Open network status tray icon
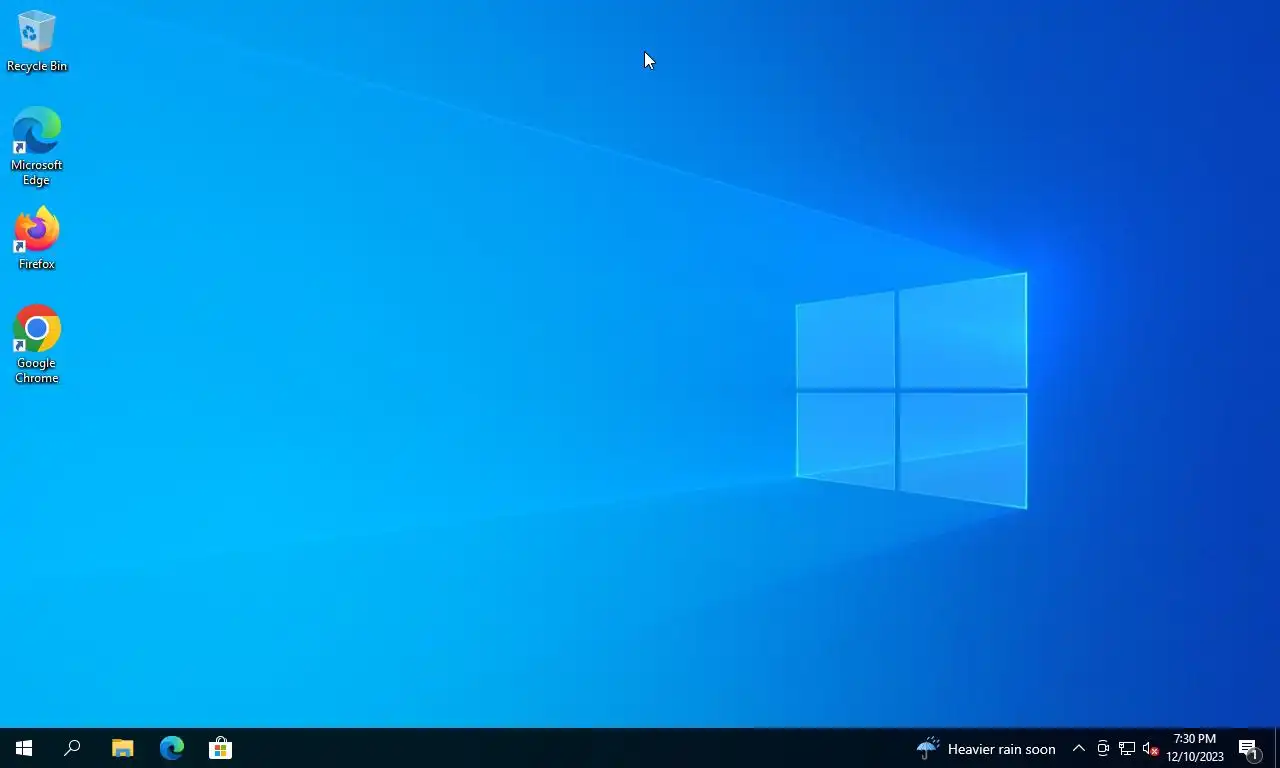 click(x=1127, y=749)
